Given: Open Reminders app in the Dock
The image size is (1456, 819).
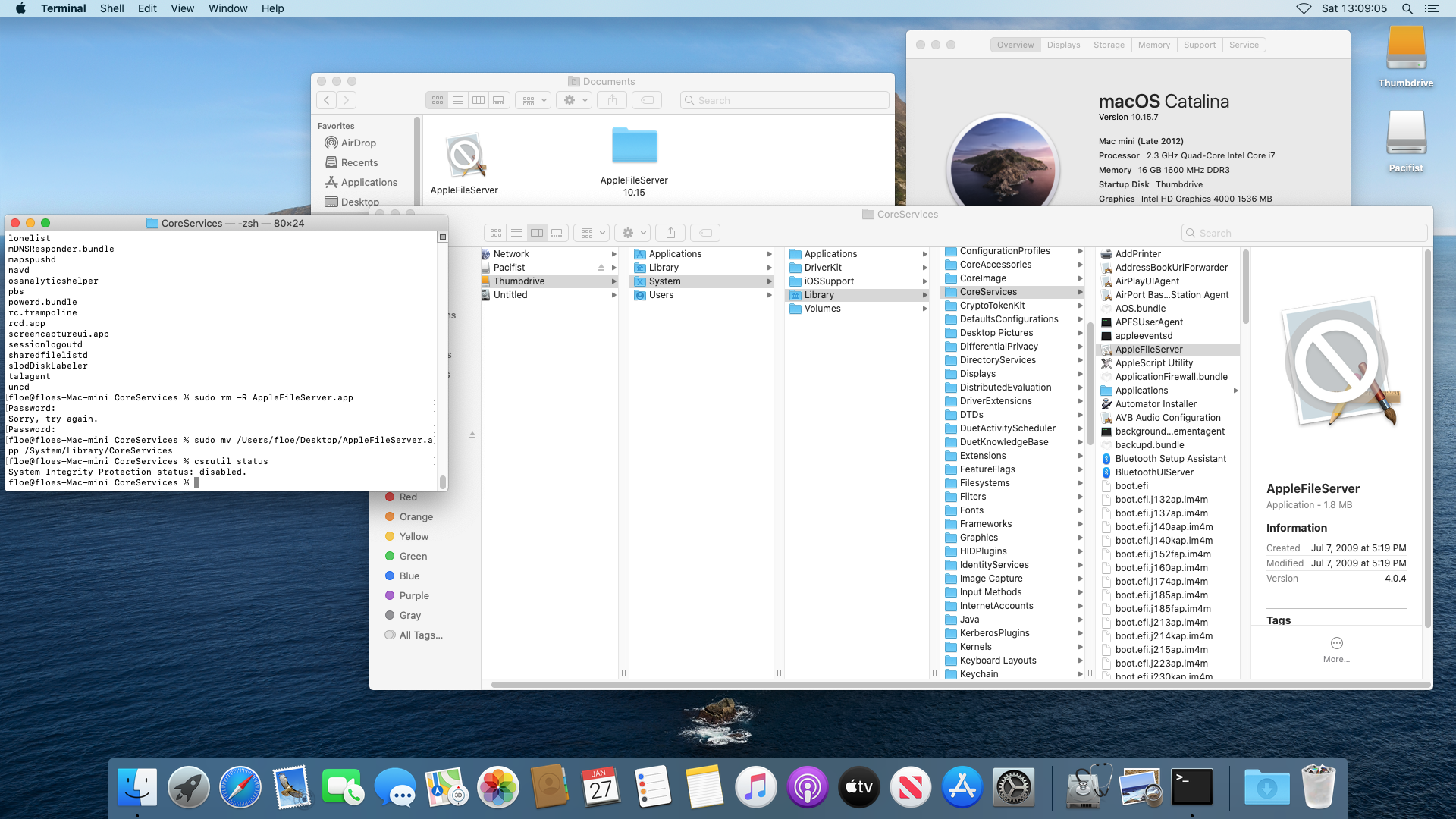Looking at the screenshot, I should 653,786.
